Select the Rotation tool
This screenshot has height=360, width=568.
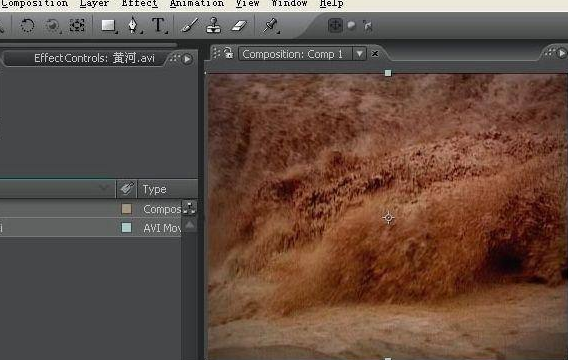pos(27,26)
